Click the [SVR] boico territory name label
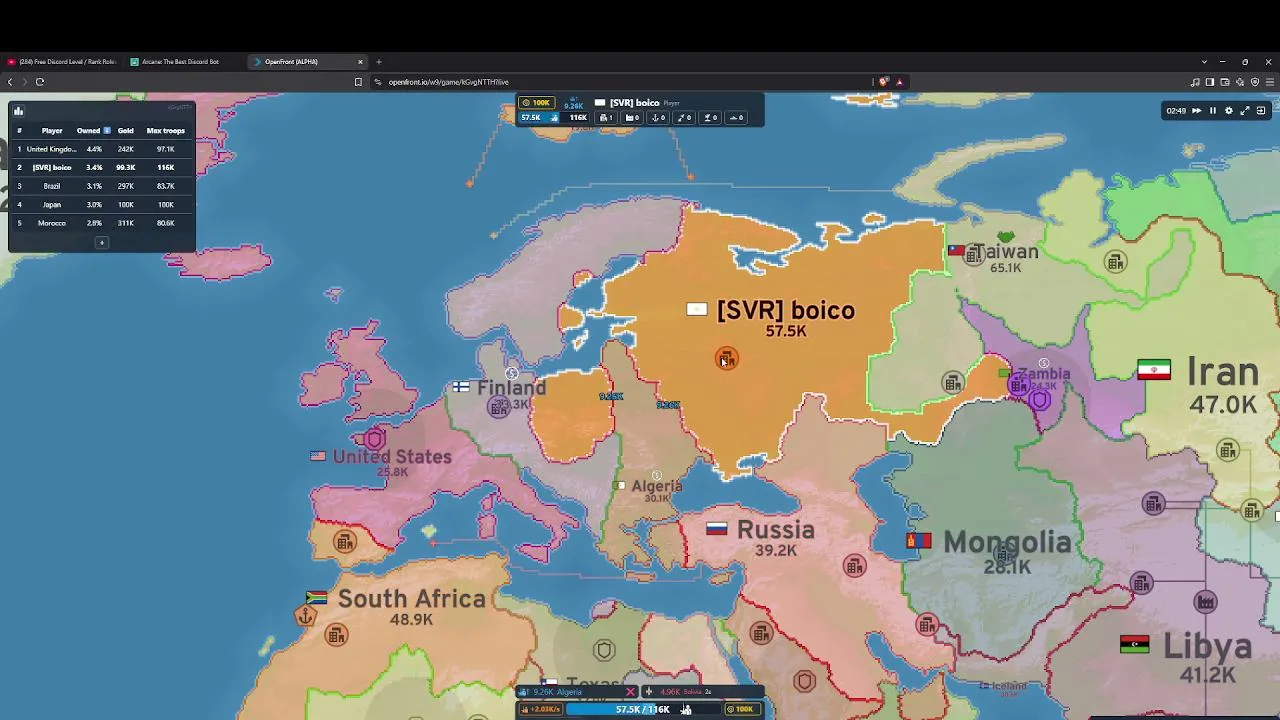 pyautogui.click(x=785, y=310)
